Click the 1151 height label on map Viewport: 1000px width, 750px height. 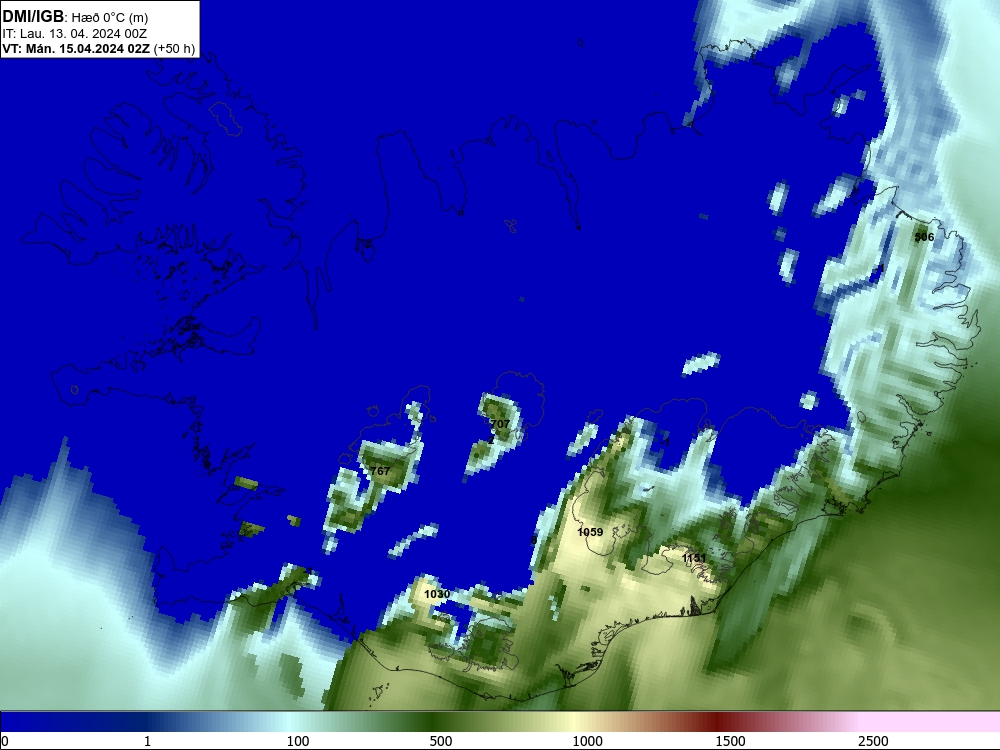coord(694,559)
